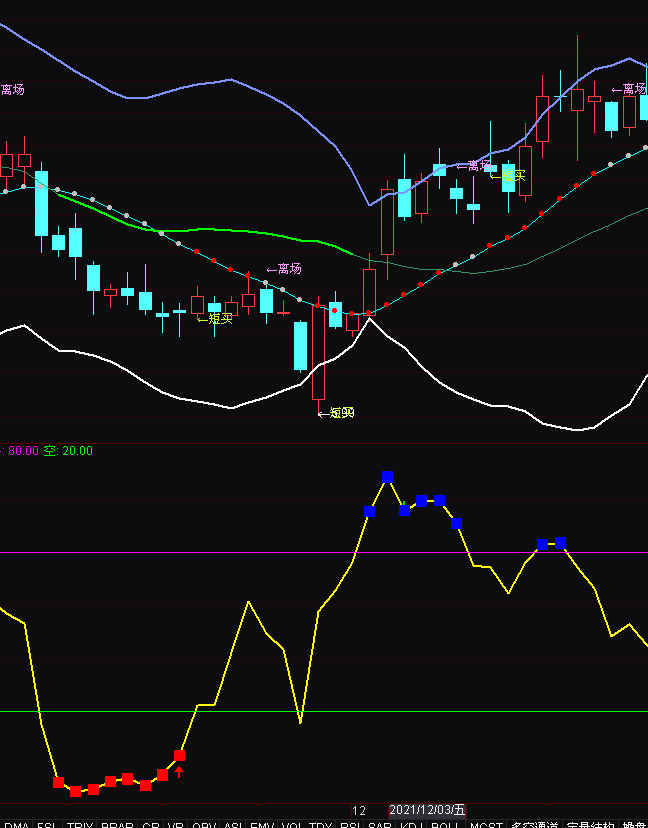648x828 pixels.
Task: Switch to the OBV indicator tab
Action: pos(204,822)
